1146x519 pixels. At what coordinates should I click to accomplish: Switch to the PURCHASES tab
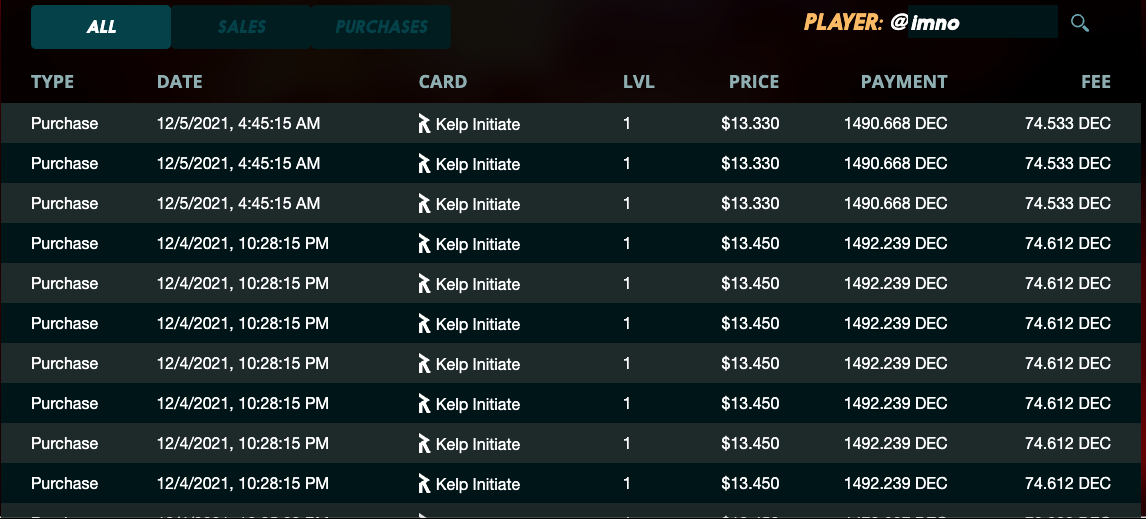(381, 27)
